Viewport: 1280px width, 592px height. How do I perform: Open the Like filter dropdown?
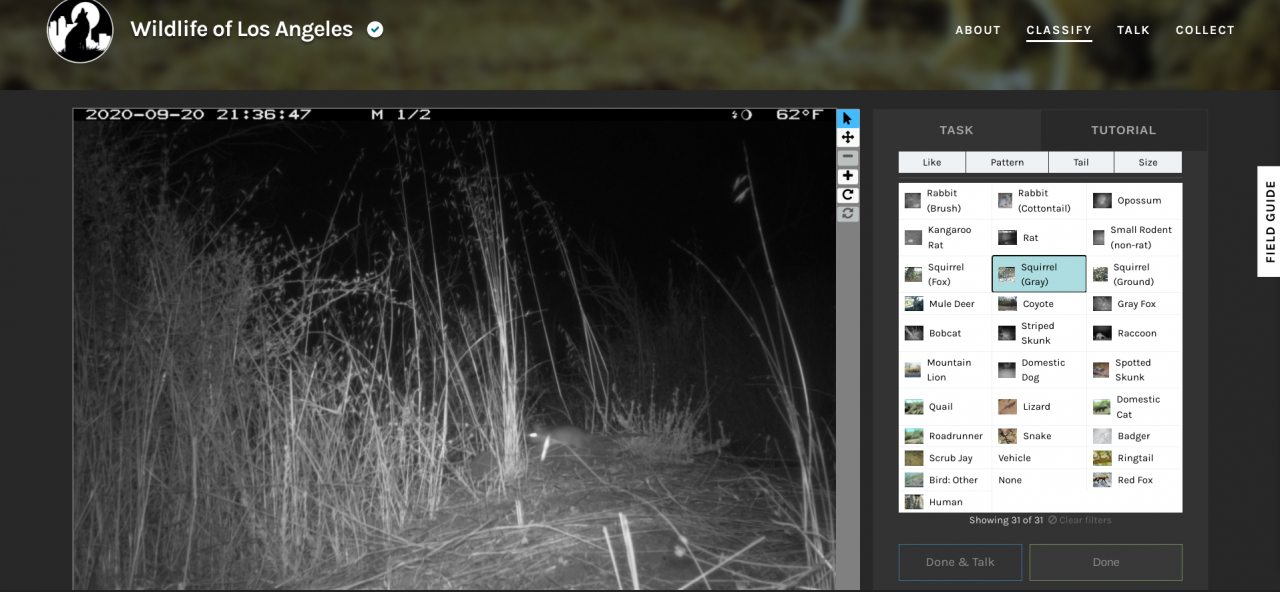932,162
